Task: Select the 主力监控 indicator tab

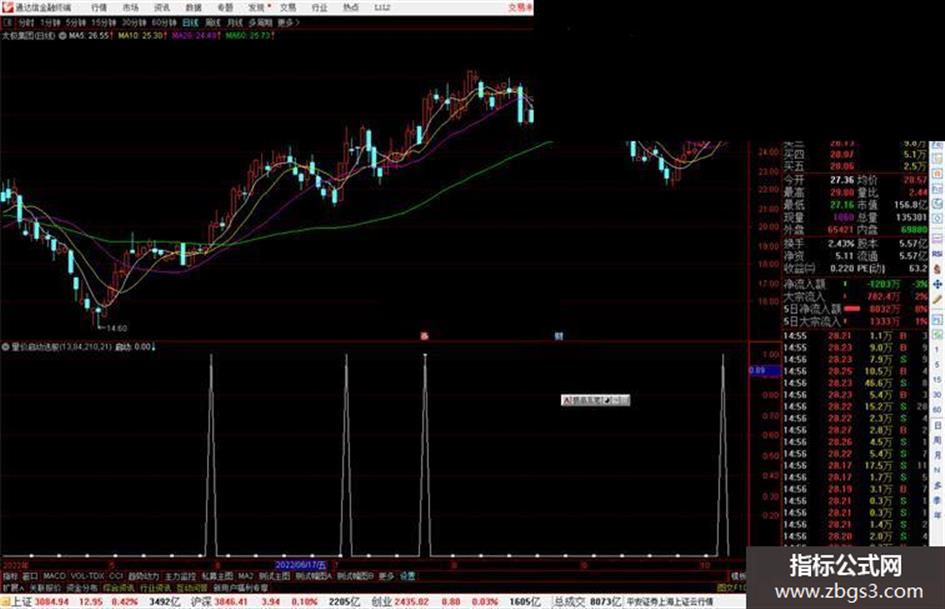Action: [180, 576]
